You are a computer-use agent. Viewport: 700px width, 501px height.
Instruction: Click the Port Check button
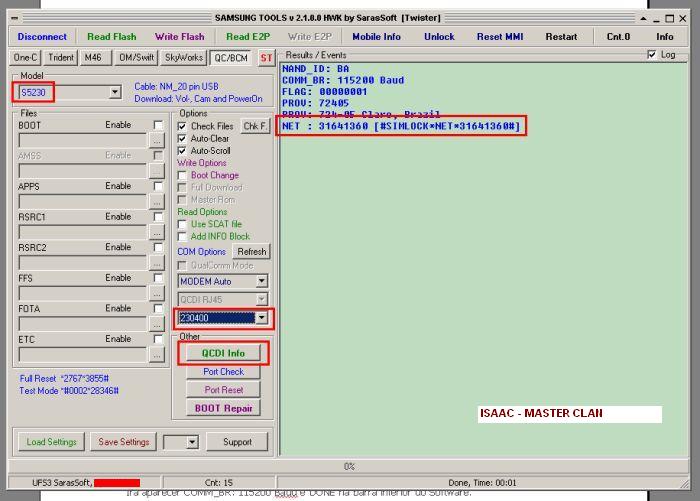[x=223, y=372]
